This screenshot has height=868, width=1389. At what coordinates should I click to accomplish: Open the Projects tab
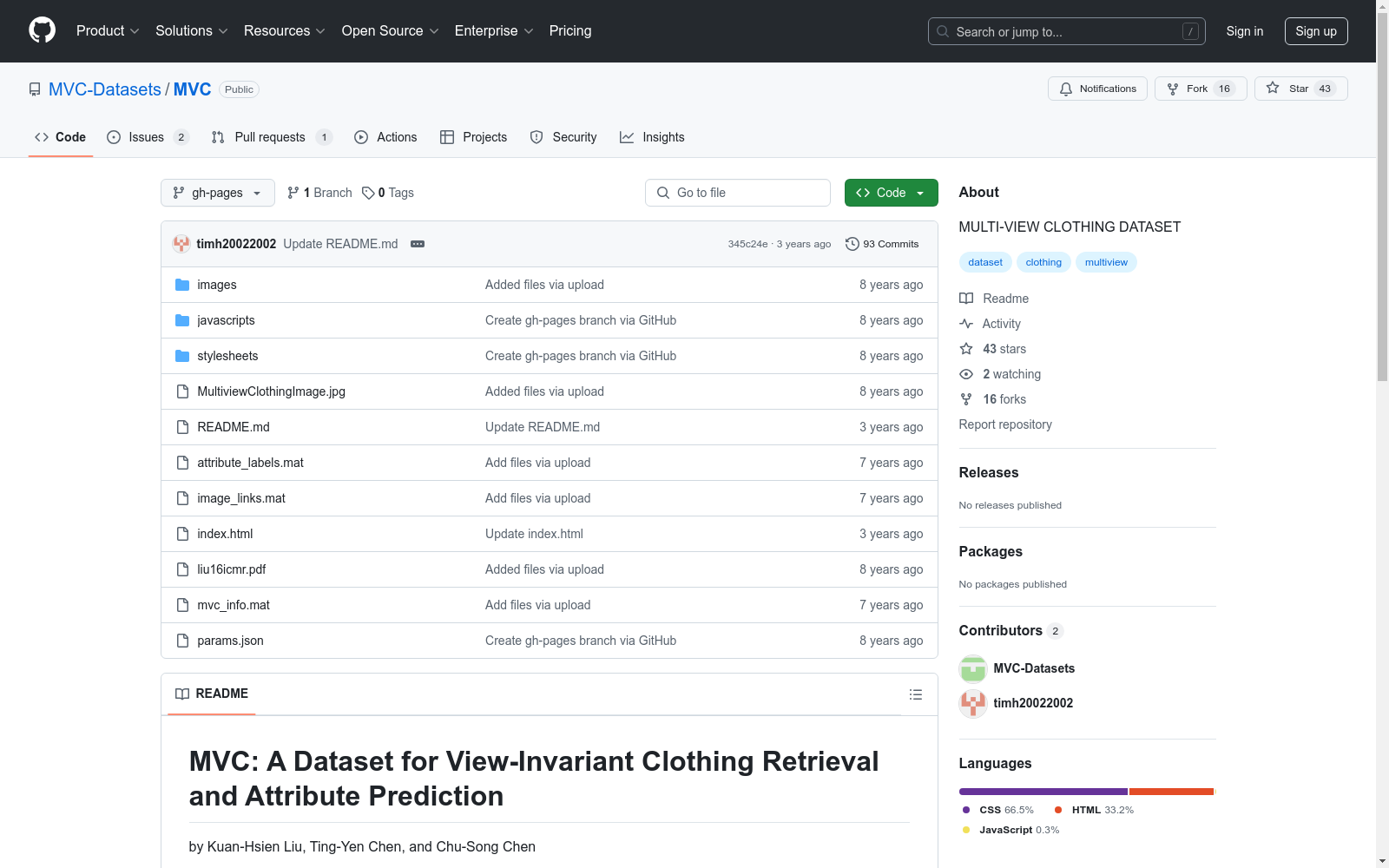coord(473,137)
